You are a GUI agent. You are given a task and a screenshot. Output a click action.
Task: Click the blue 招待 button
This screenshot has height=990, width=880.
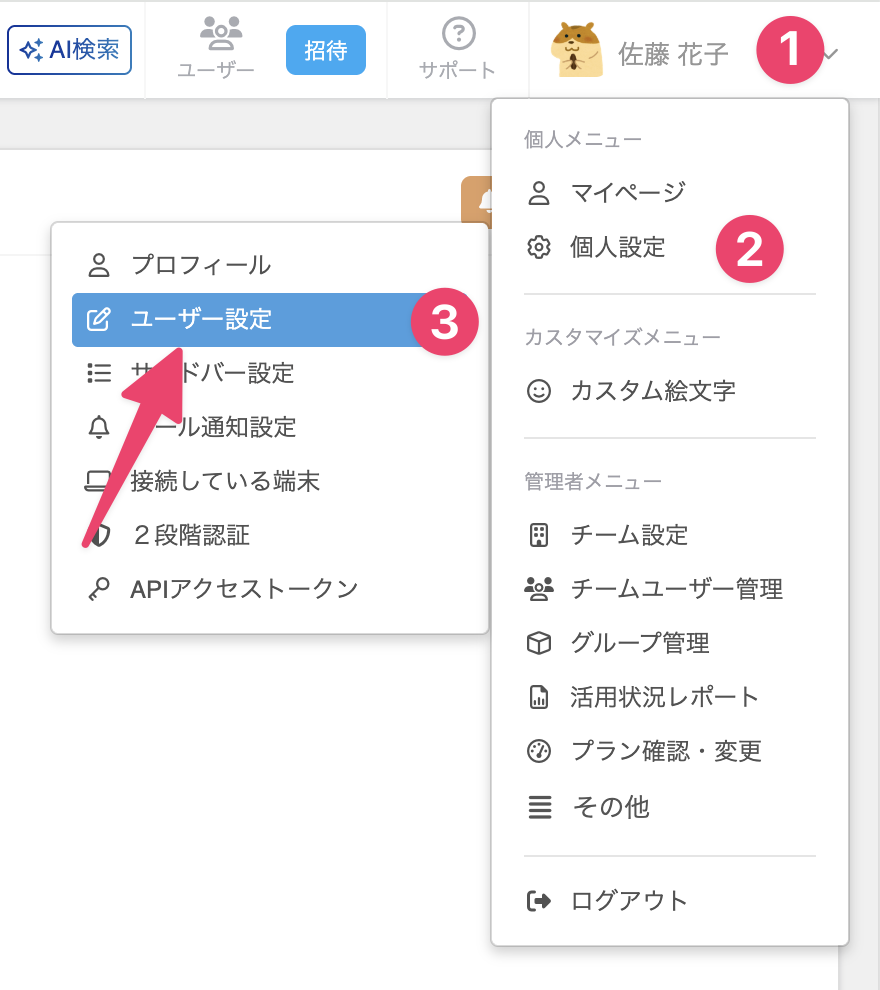326,50
